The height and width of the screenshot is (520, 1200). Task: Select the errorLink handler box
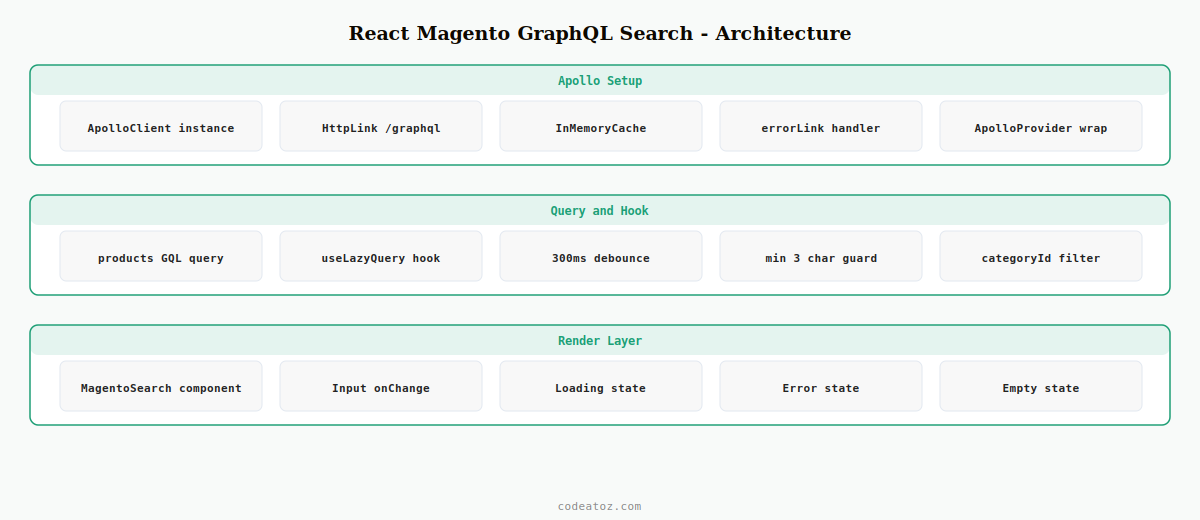(821, 126)
